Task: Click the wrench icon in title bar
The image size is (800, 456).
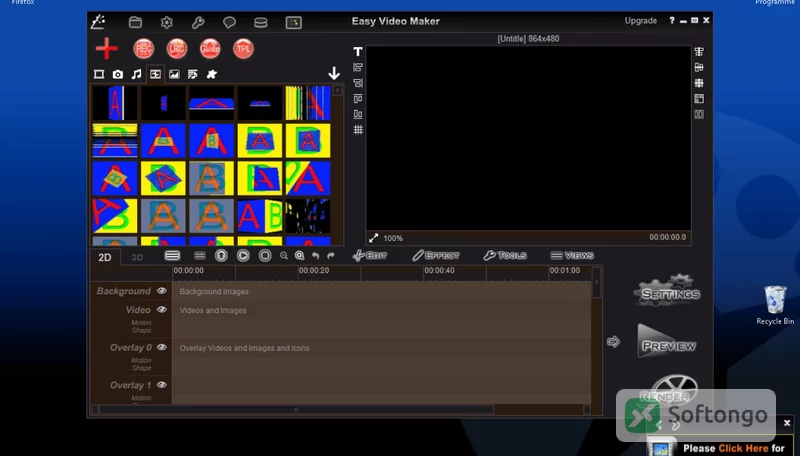Action: pos(198,22)
